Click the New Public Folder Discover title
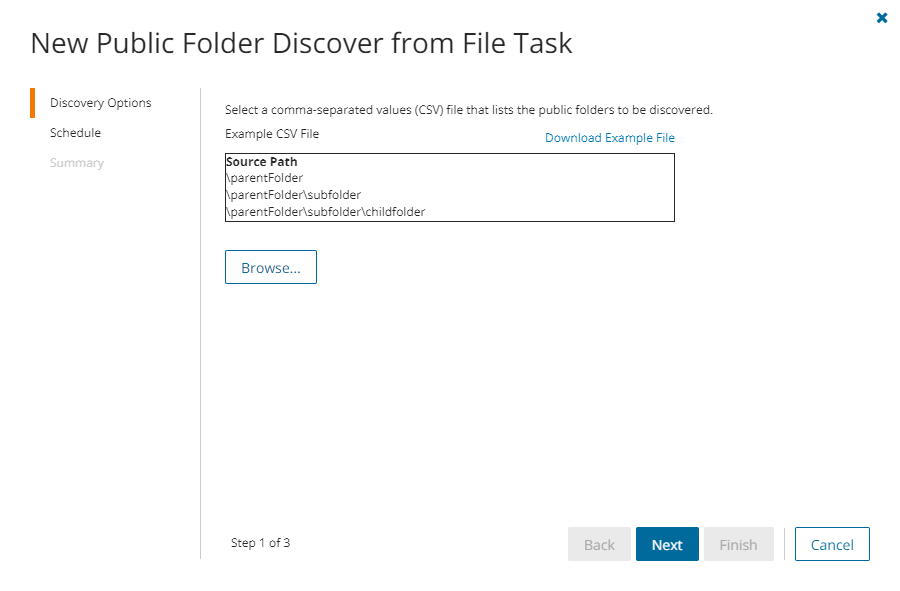The height and width of the screenshot is (591, 900). pos(301,44)
